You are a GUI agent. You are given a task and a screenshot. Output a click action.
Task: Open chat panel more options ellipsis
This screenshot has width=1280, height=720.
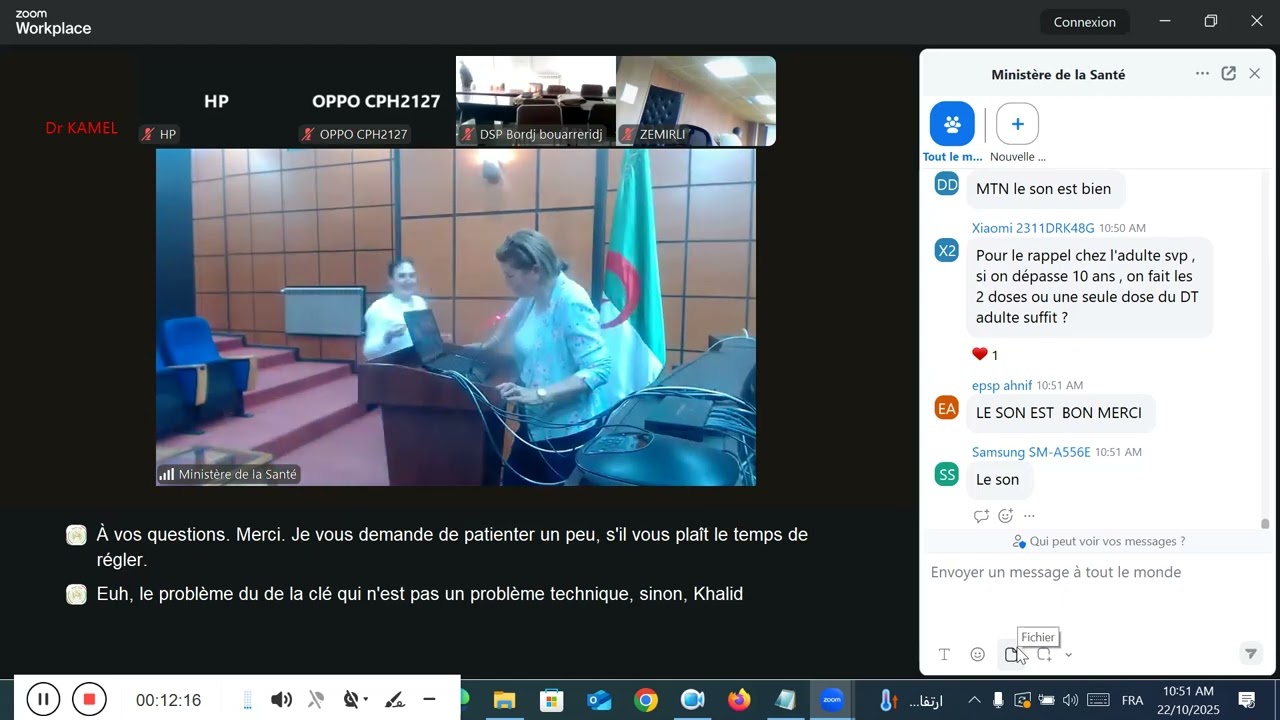tap(1202, 74)
